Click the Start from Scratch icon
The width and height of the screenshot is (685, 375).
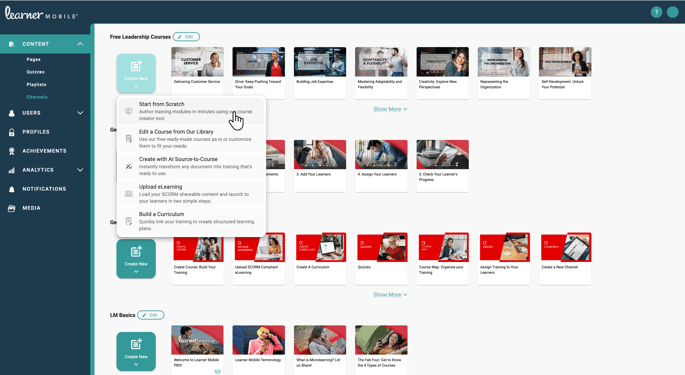128,111
